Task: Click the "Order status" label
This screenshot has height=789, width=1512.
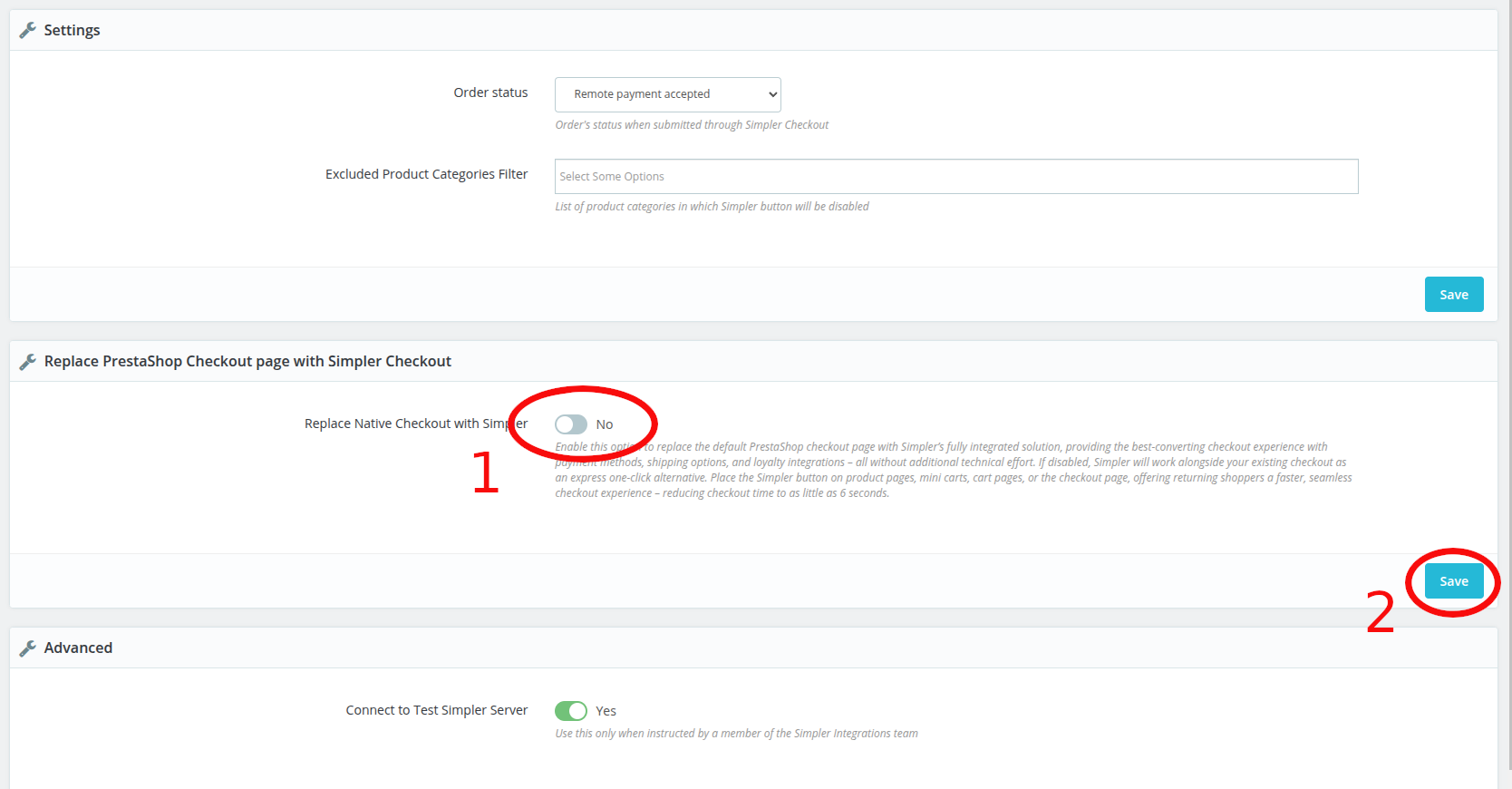Action: click(490, 93)
